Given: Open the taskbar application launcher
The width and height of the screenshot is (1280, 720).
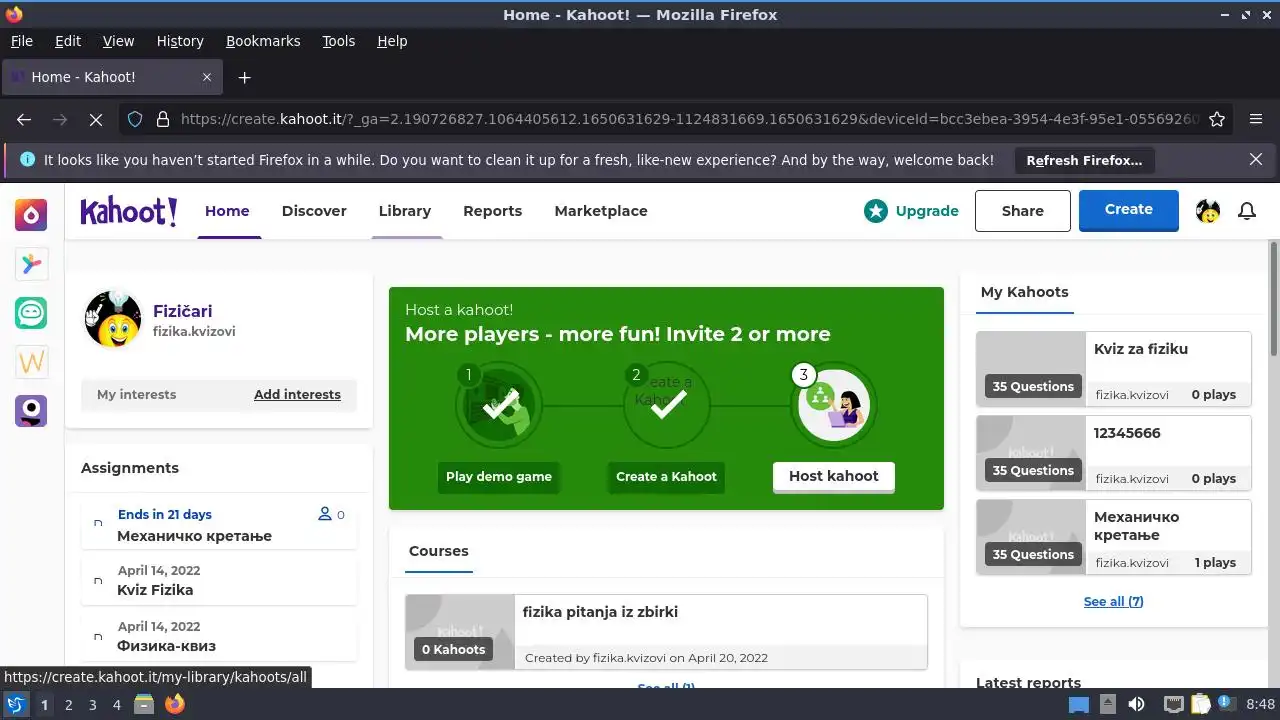Looking at the screenshot, I should click(15, 705).
